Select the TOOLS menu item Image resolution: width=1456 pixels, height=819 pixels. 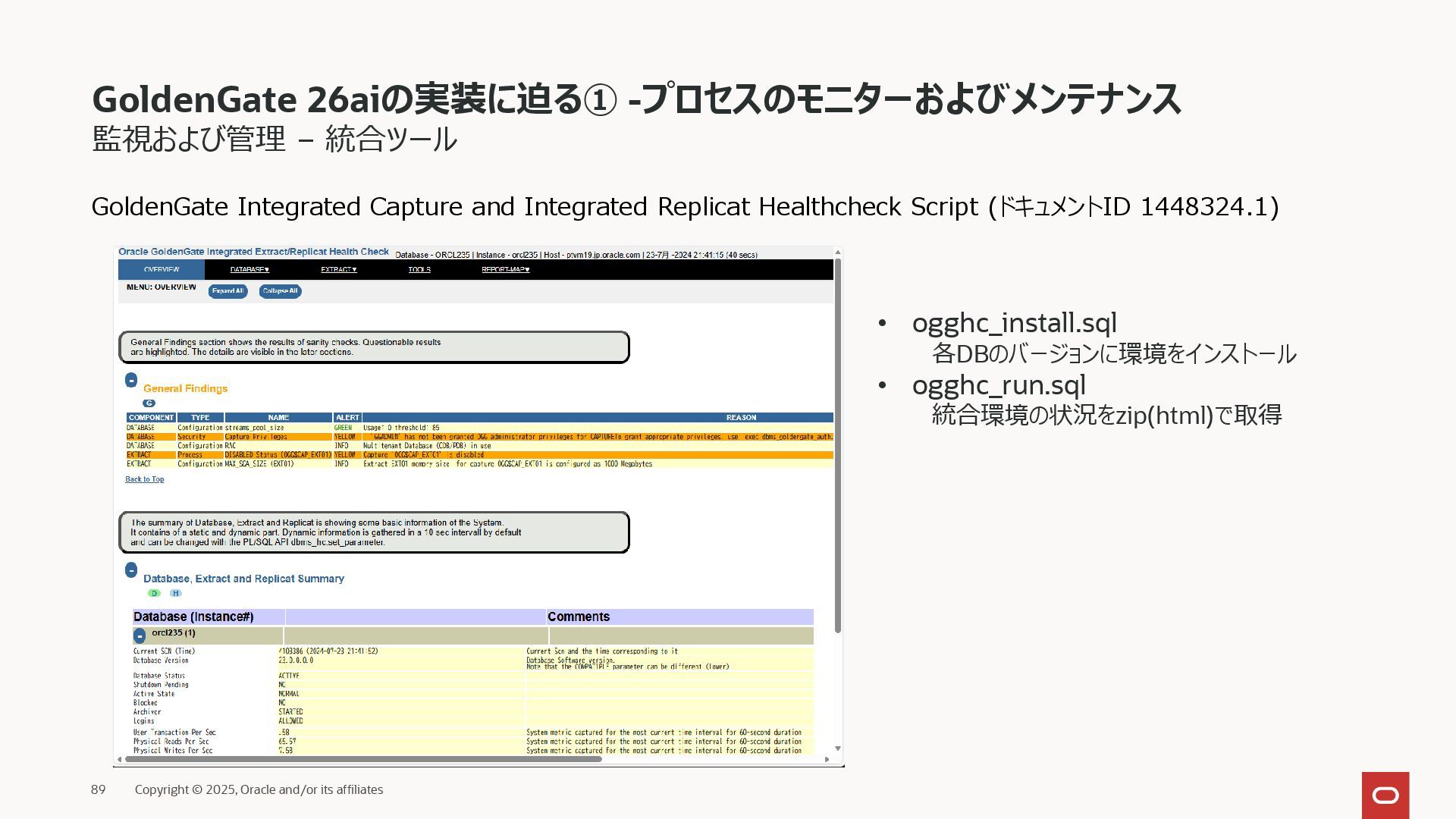[419, 270]
